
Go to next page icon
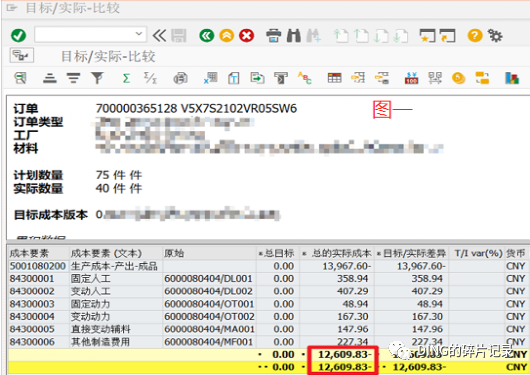pyautogui.click(x=381, y=36)
